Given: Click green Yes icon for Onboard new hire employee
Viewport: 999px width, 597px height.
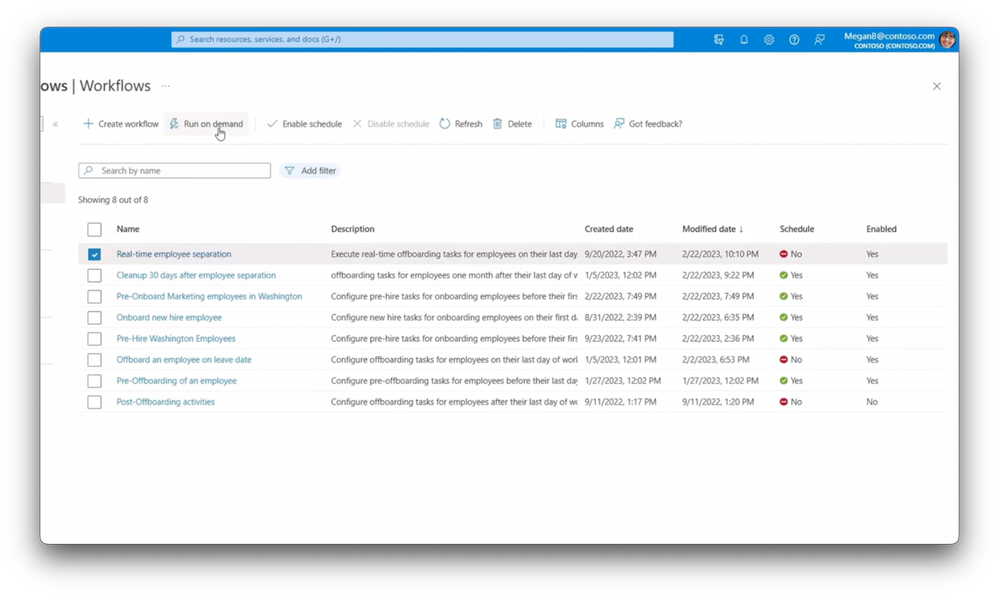Looking at the screenshot, I should tap(784, 317).
